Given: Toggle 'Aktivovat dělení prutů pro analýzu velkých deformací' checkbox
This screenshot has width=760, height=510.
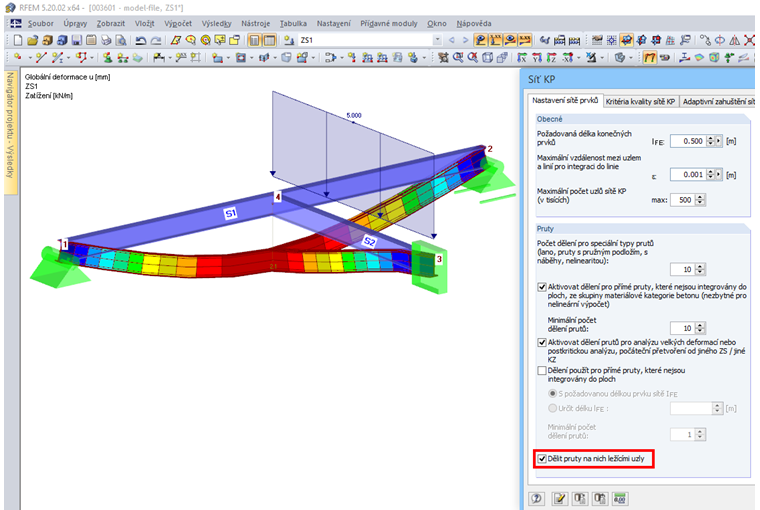Looking at the screenshot, I should [542, 342].
